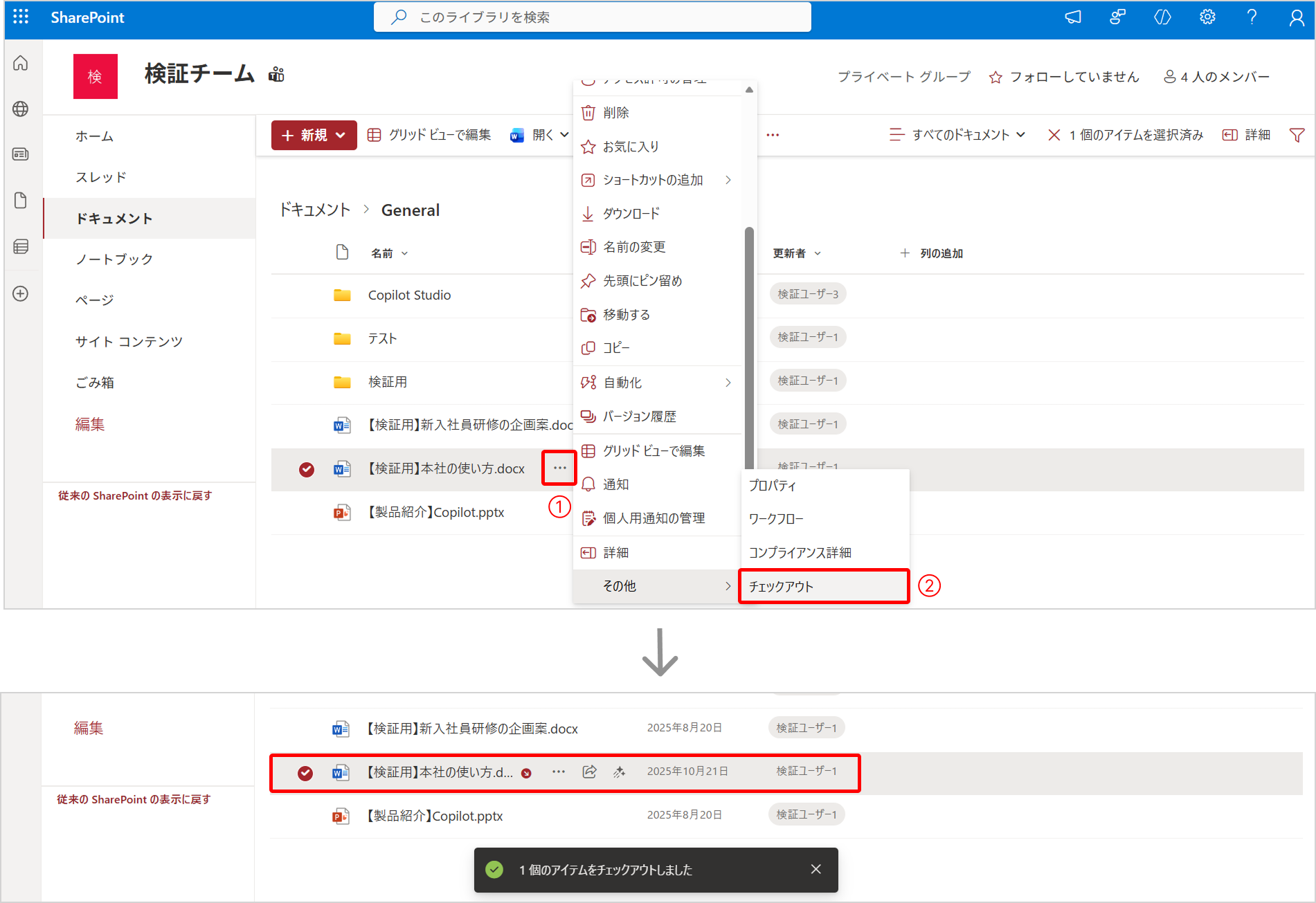Click the share icon on checked-out file row
The width and height of the screenshot is (1316, 903).
click(x=589, y=772)
